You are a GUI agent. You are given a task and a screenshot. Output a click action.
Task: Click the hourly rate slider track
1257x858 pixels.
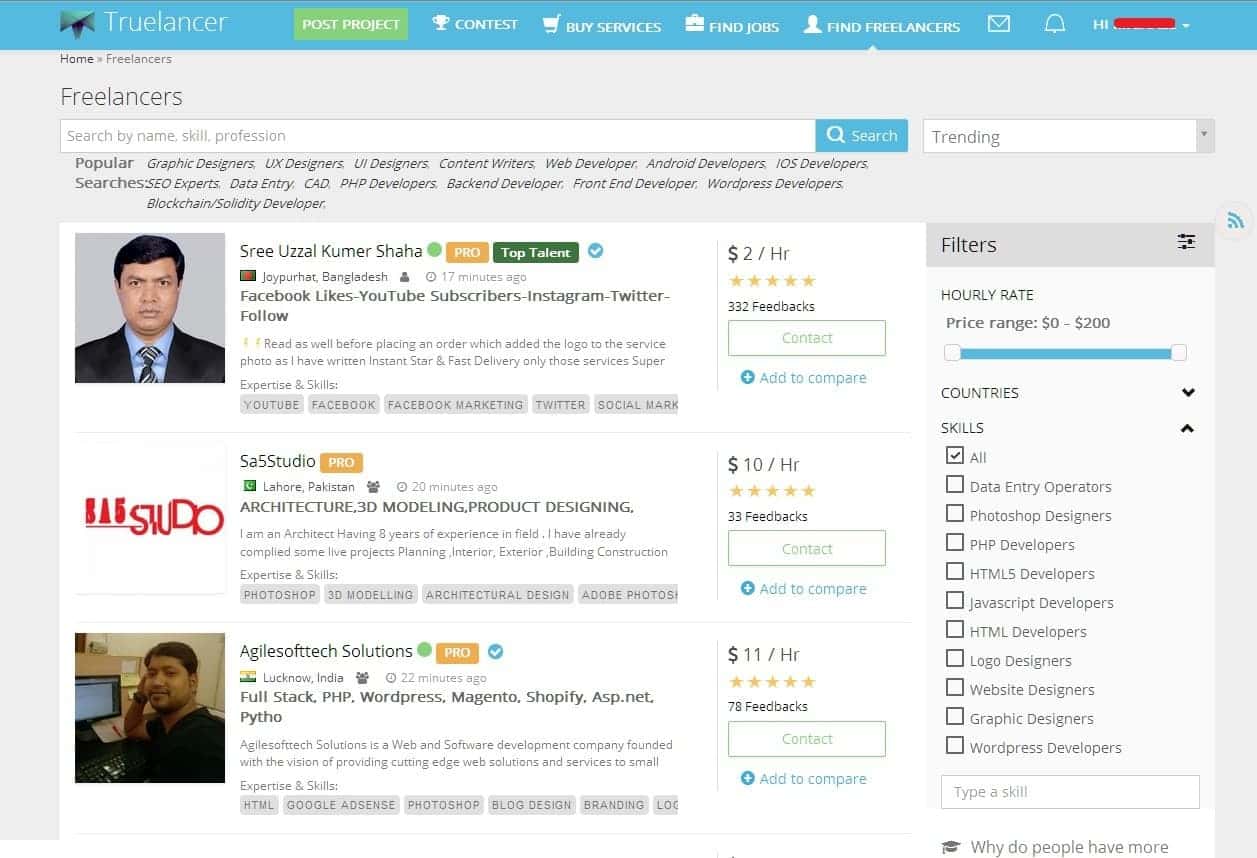click(1065, 353)
